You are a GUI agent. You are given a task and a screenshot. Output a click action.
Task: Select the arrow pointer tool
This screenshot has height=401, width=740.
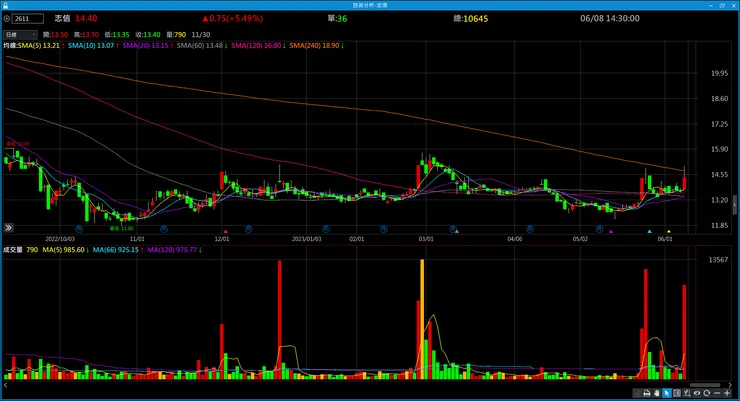667,393
